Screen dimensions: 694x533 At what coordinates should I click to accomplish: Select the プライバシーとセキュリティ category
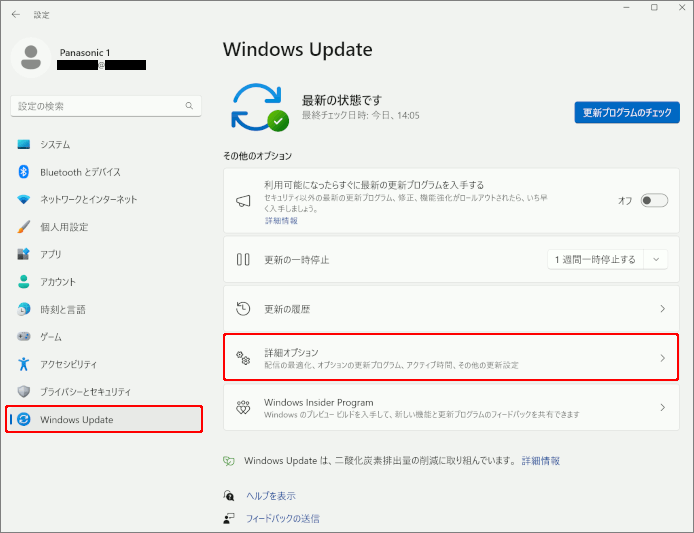click(x=105, y=391)
